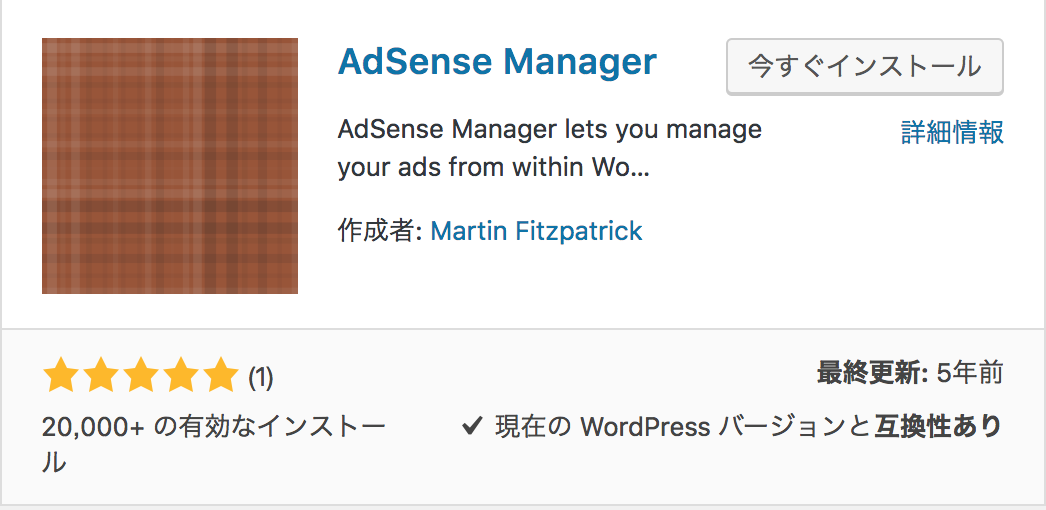Open the AdSense Manager title link

pyautogui.click(x=497, y=62)
